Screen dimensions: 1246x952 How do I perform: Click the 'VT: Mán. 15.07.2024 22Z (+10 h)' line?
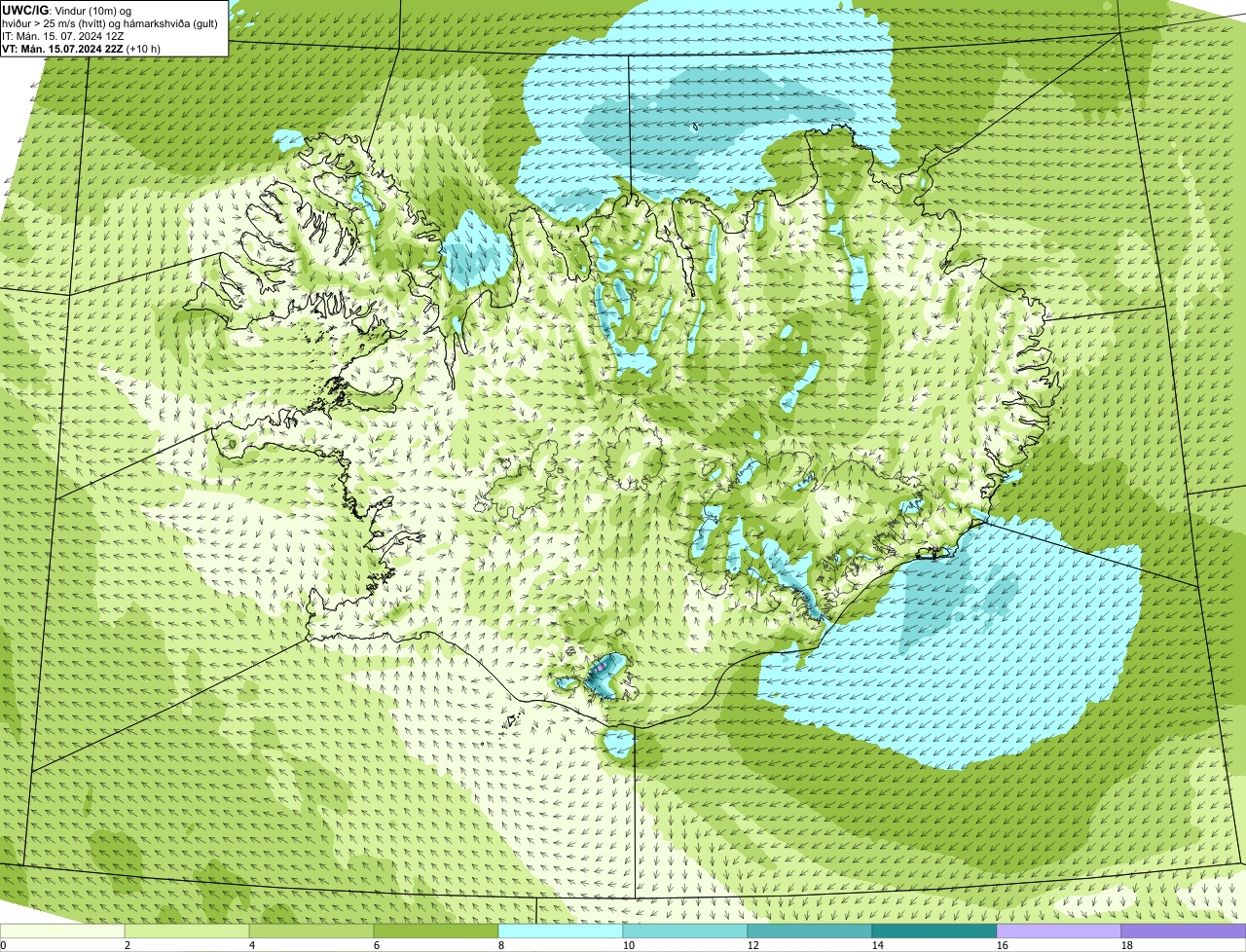(x=82, y=48)
